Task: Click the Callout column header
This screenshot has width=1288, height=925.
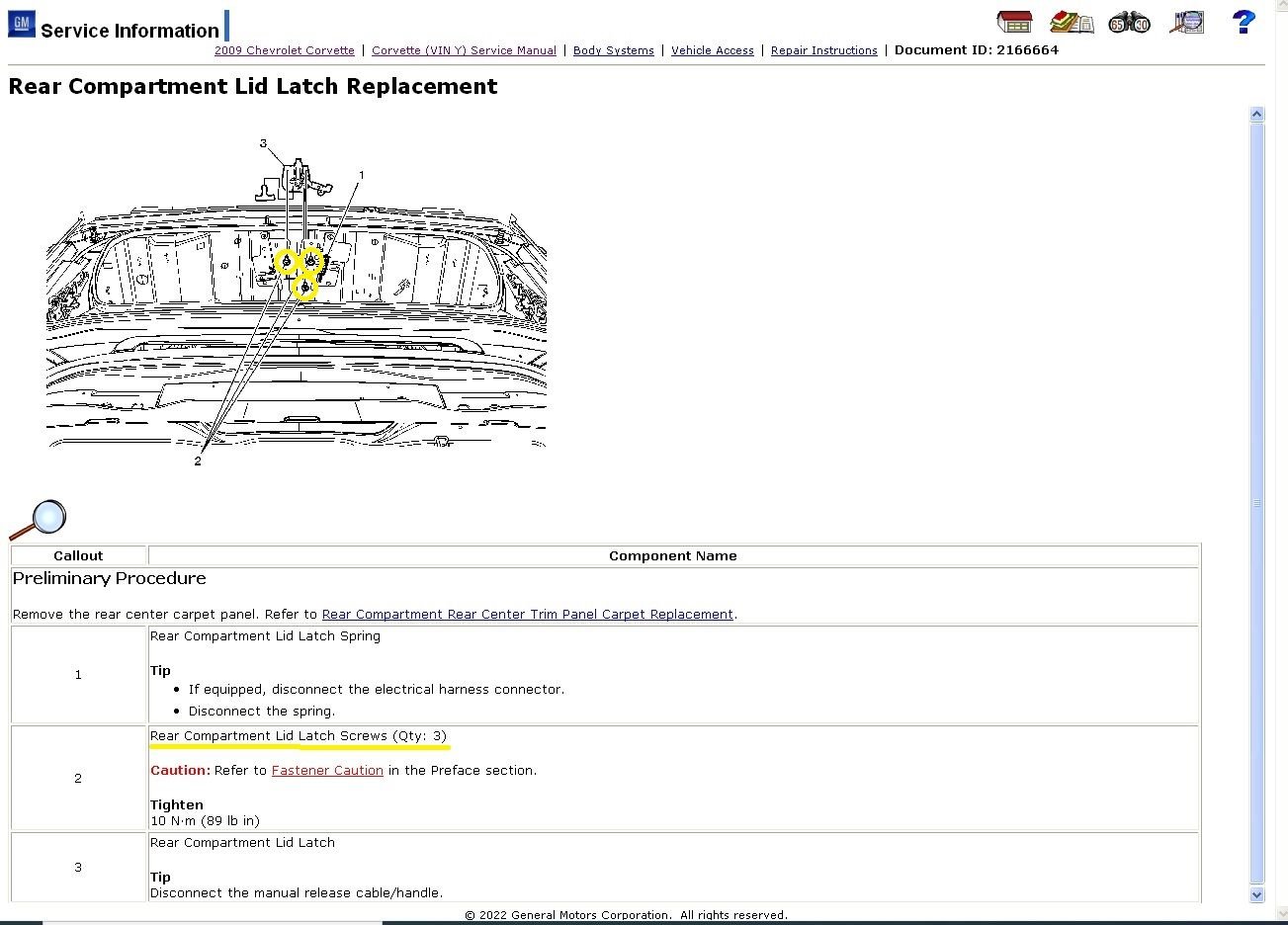Action: (x=78, y=555)
